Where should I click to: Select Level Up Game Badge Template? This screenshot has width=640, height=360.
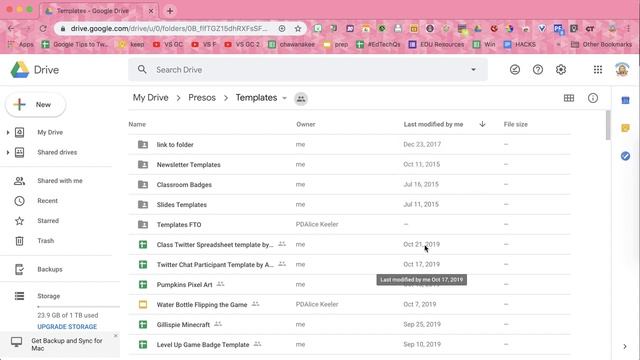coord(349,344)
